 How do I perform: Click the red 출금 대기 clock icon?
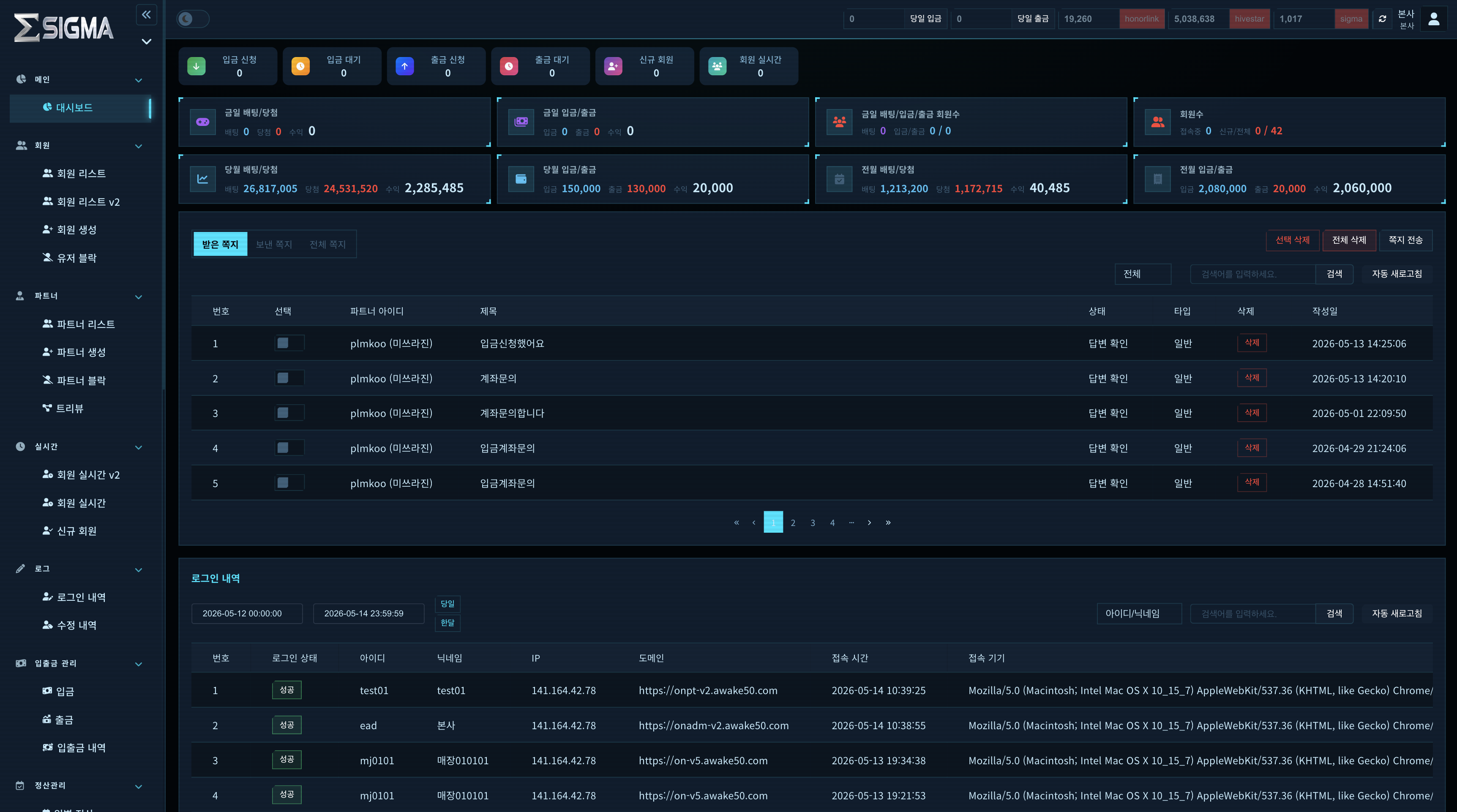click(x=509, y=66)
